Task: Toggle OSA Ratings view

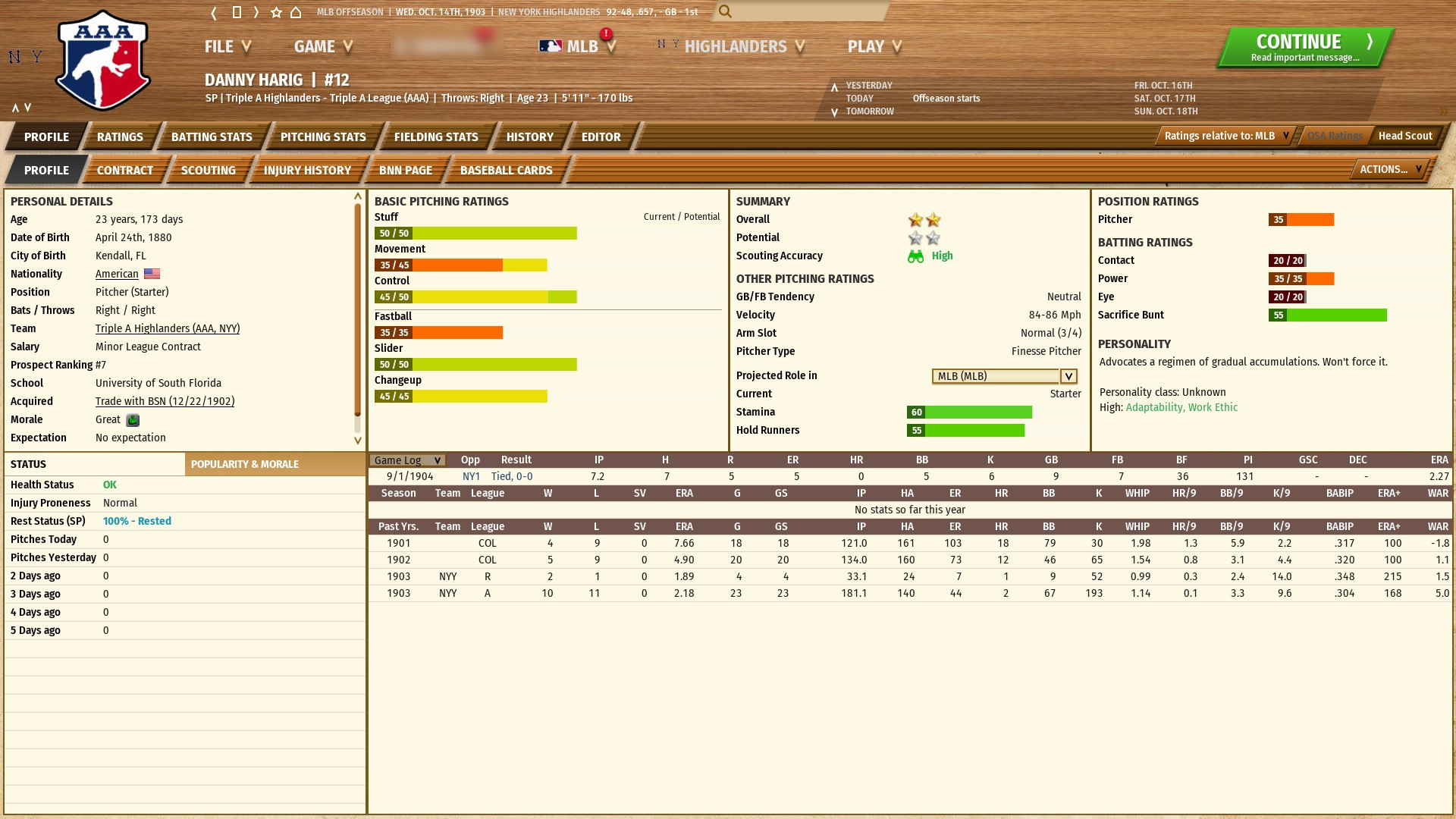Action: pyautogui.click(x=1335, y=136)
